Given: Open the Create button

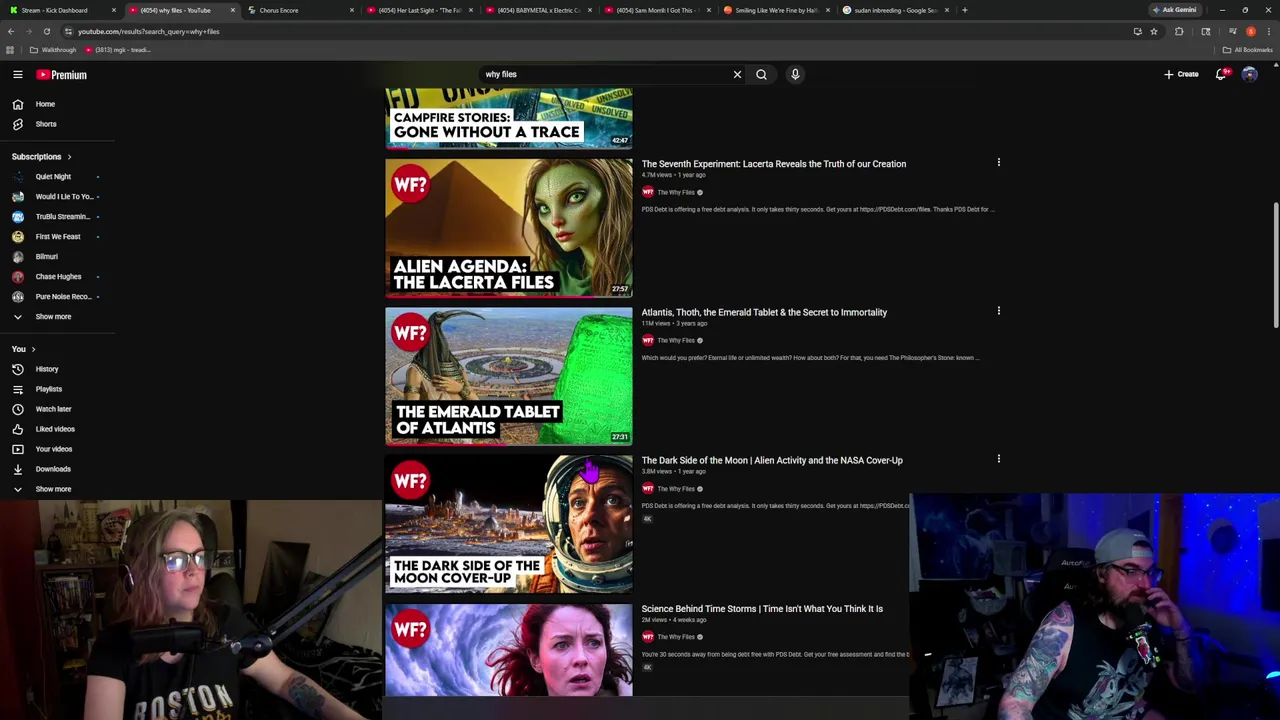Looking at the screenshot, I should coord(1181,74).
